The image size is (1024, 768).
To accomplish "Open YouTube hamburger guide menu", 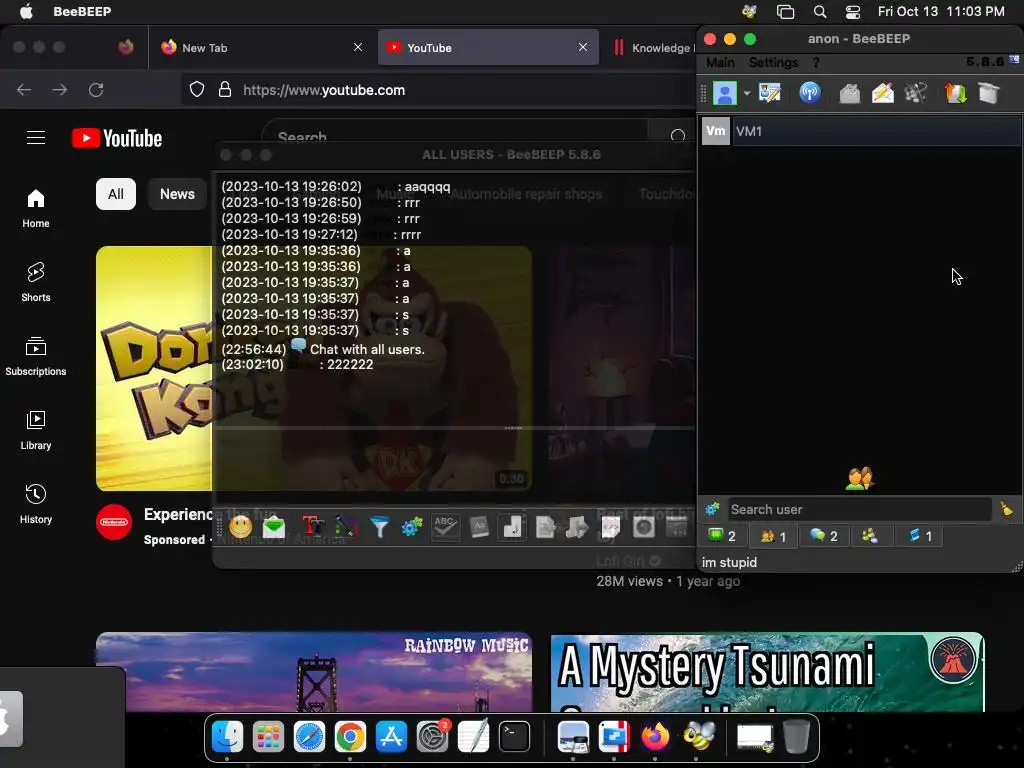I will (x=36, y=138).
